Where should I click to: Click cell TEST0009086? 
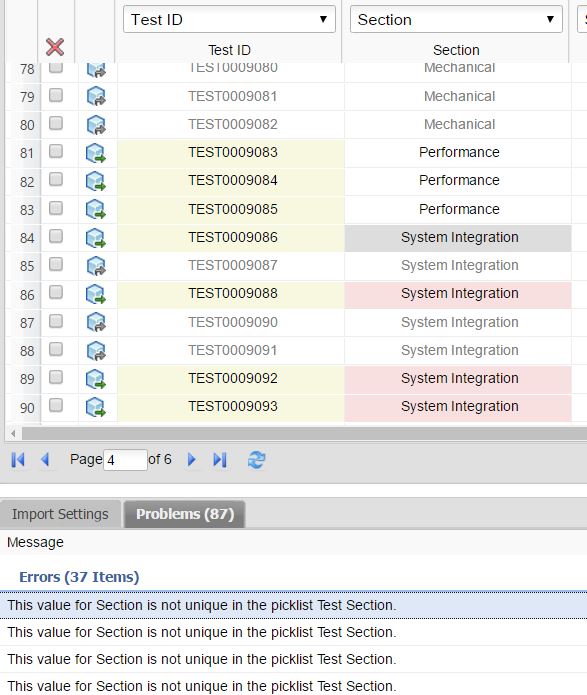pos(231,238)
